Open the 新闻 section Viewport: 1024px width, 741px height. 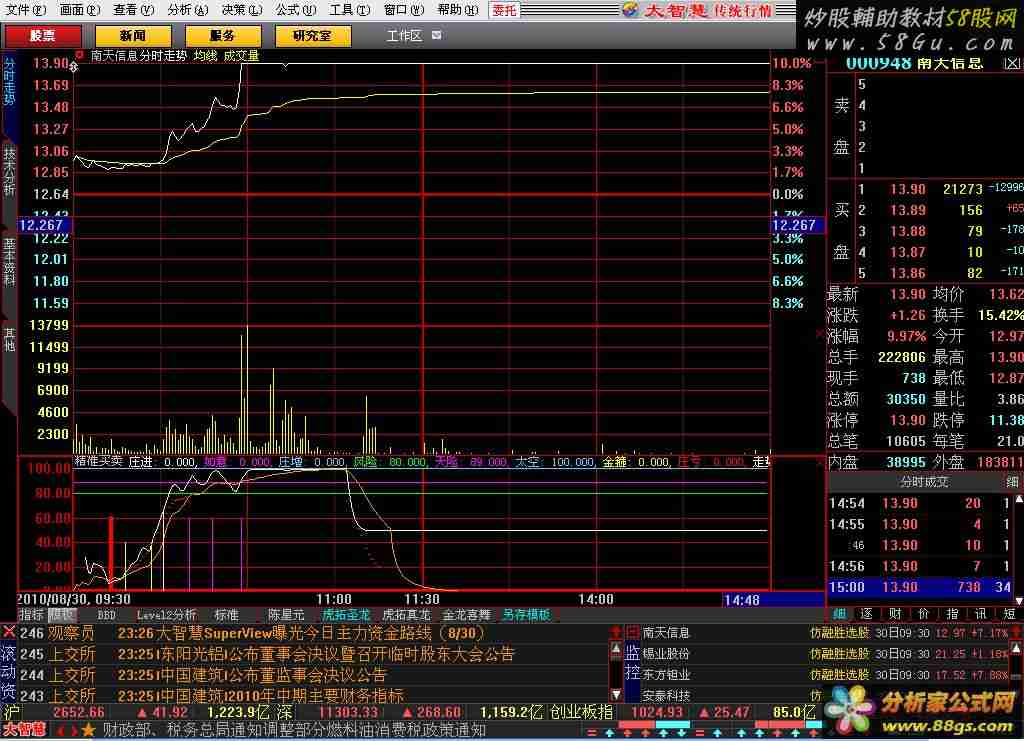coord(133,35)
